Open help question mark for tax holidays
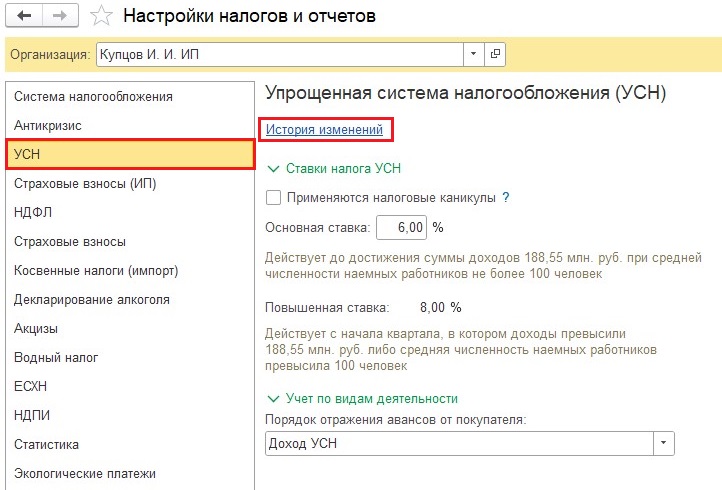Viewport: 722px width, 490px height. 506,198
